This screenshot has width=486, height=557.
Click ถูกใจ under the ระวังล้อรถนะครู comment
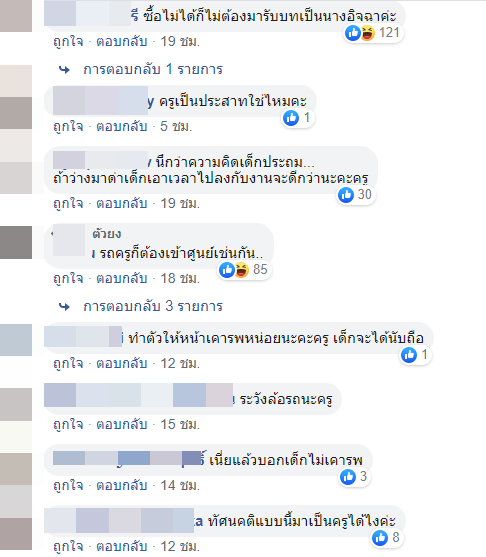tap(68, 424)
